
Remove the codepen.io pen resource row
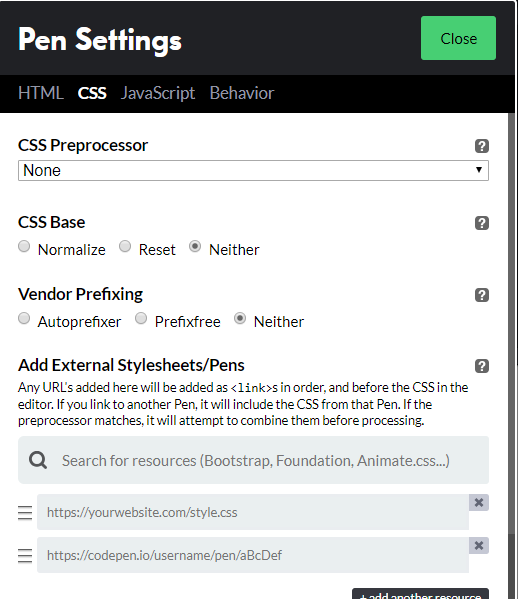479,546
